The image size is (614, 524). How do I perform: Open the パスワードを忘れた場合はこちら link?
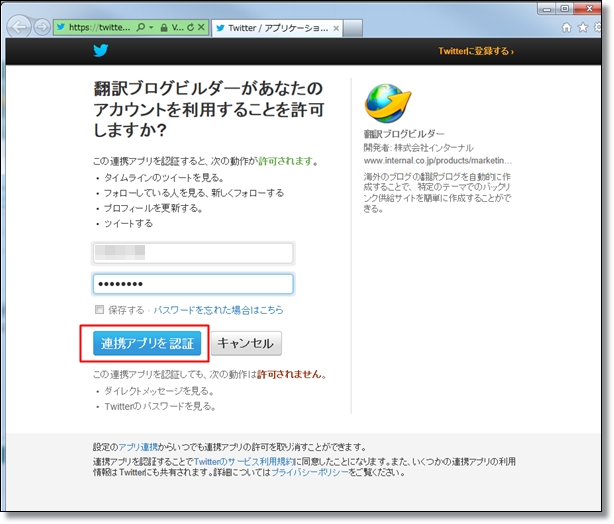coord(211,310)
